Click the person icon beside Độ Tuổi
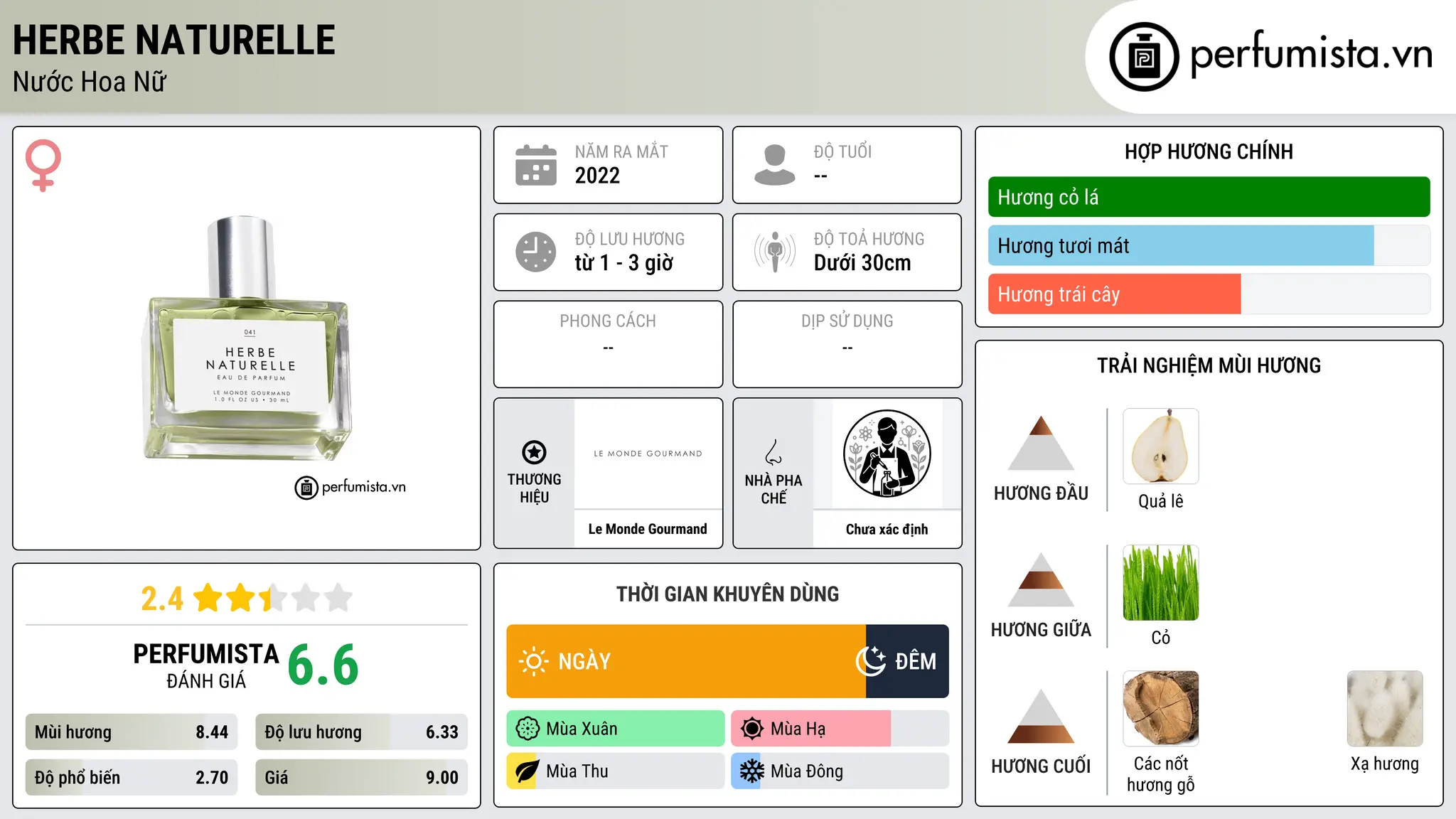This screenshot has height=819, width=1456. pyautogui.click(x=775, y=165)
